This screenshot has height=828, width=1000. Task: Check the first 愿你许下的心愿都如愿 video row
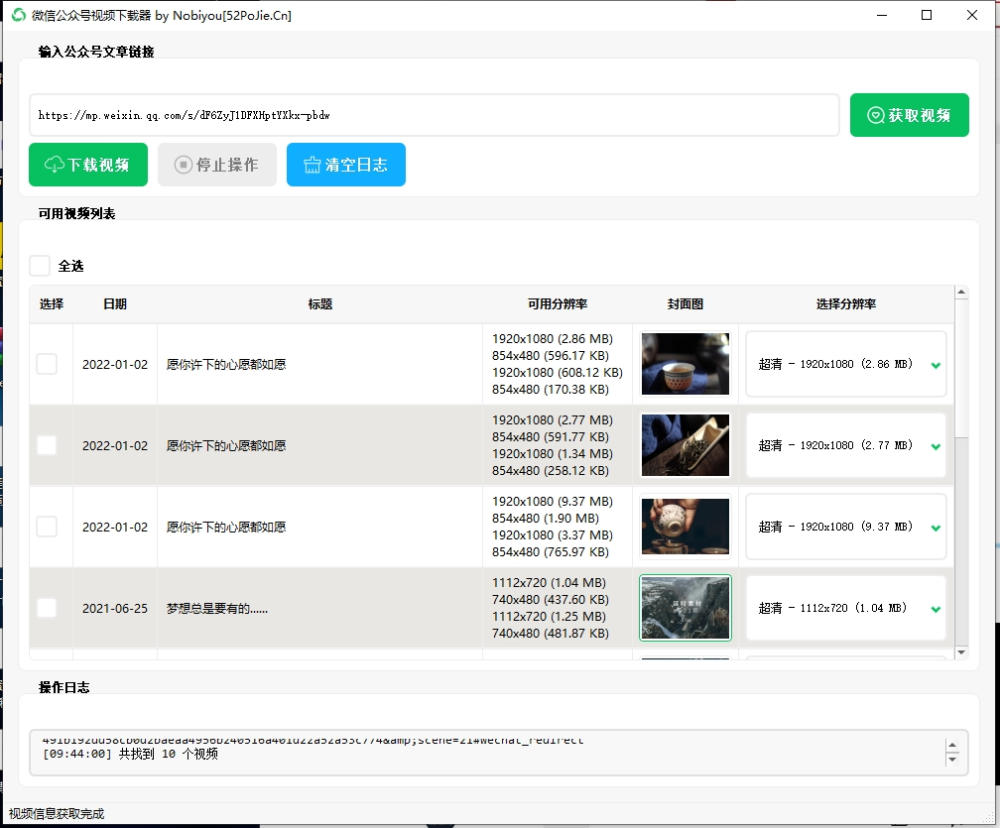click(47, 364)
